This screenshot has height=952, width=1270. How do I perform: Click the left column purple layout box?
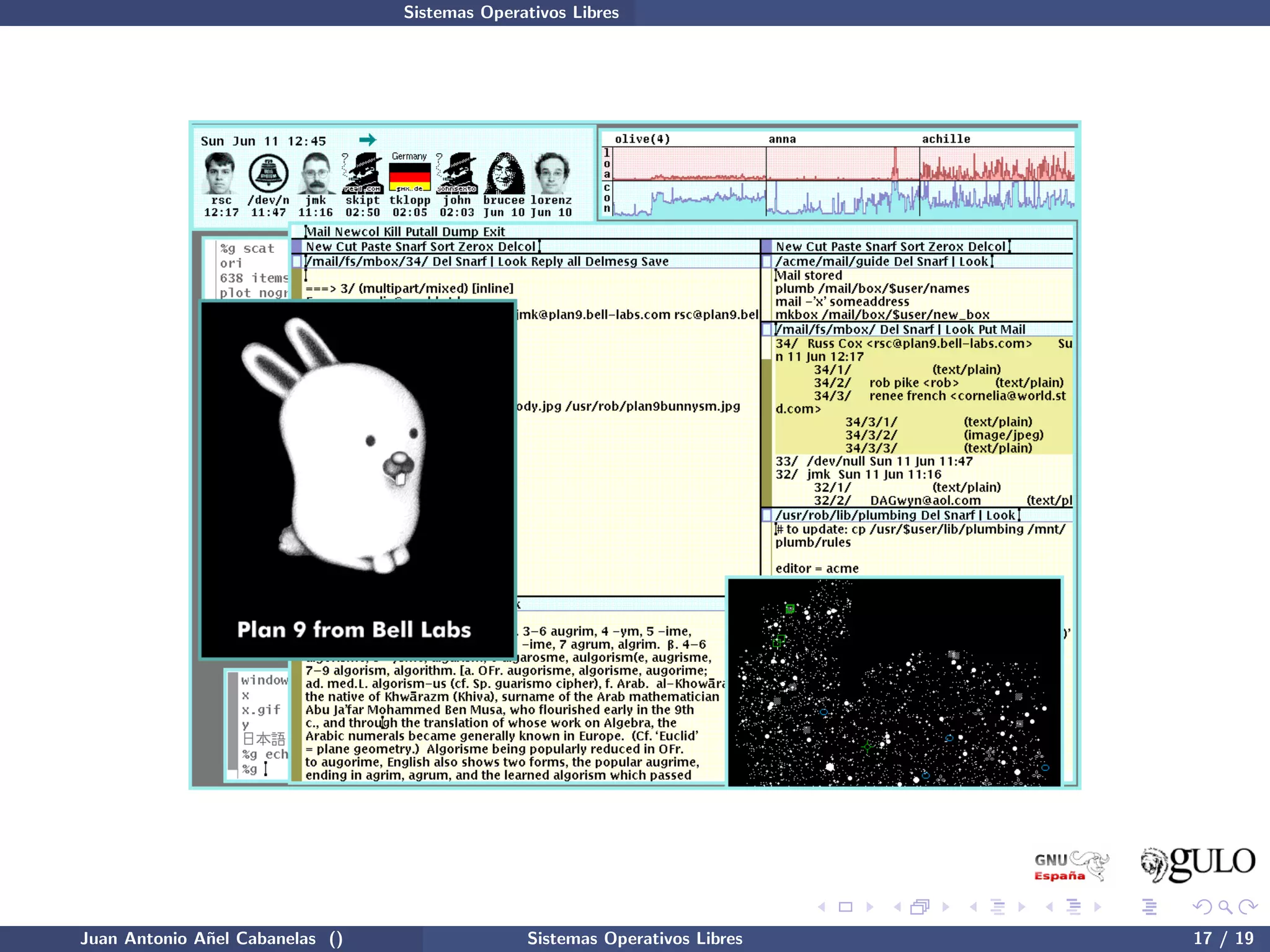tap(297, 246)
